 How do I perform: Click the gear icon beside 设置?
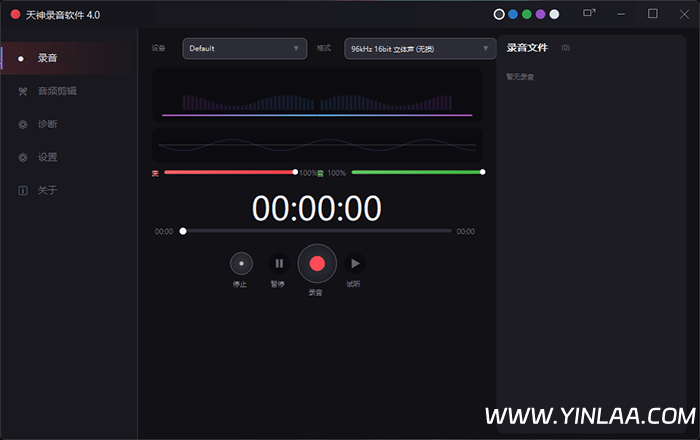pos(23,158)
